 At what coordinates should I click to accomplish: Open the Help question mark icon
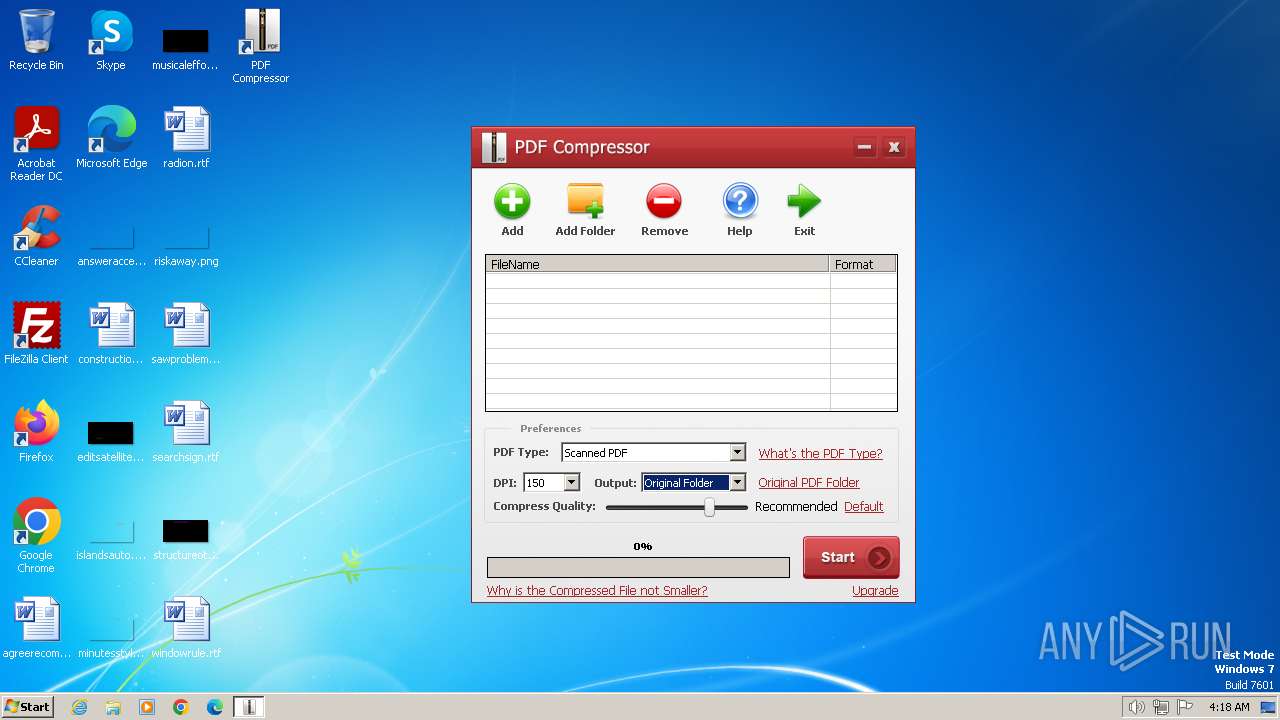(x=740, y=201)
